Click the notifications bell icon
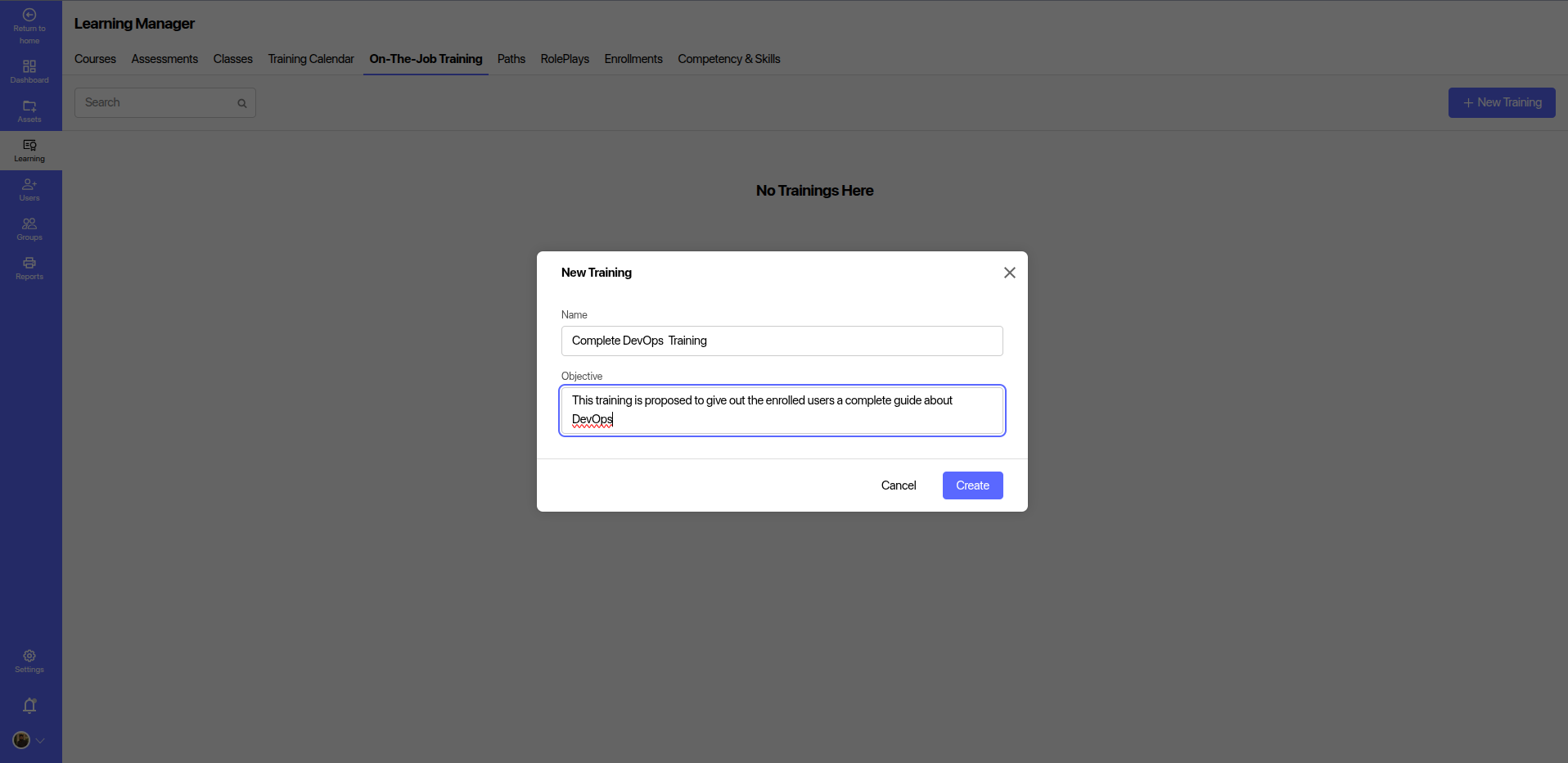 pos(29,706)
